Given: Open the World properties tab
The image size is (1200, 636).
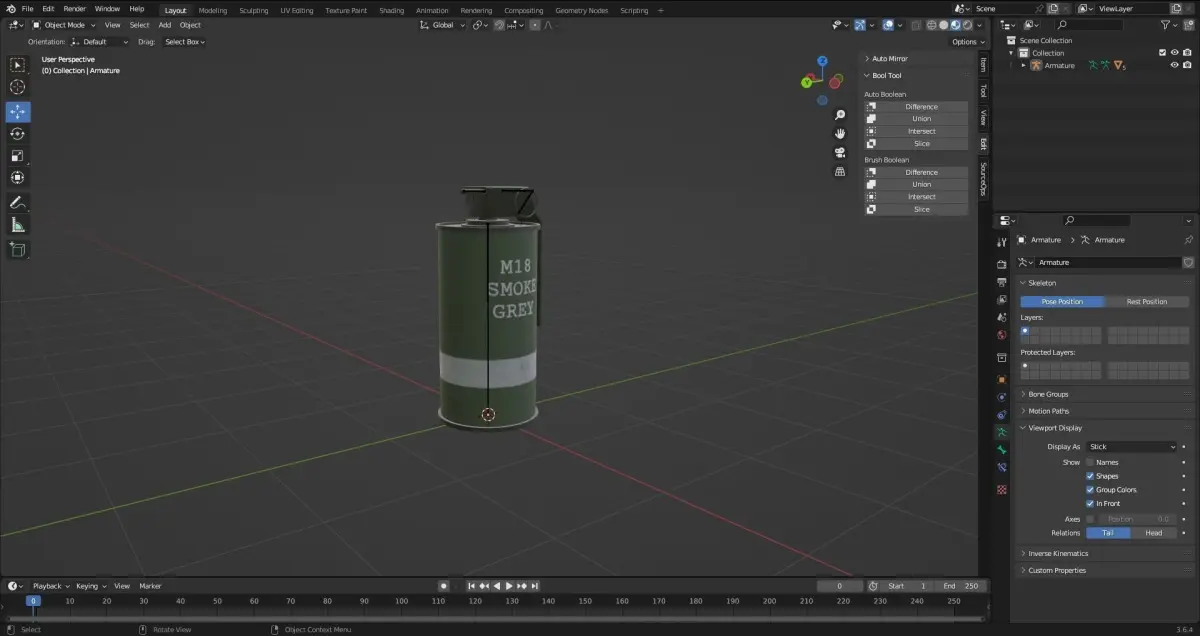Looking at the screenshot, I should [1002, 335].
